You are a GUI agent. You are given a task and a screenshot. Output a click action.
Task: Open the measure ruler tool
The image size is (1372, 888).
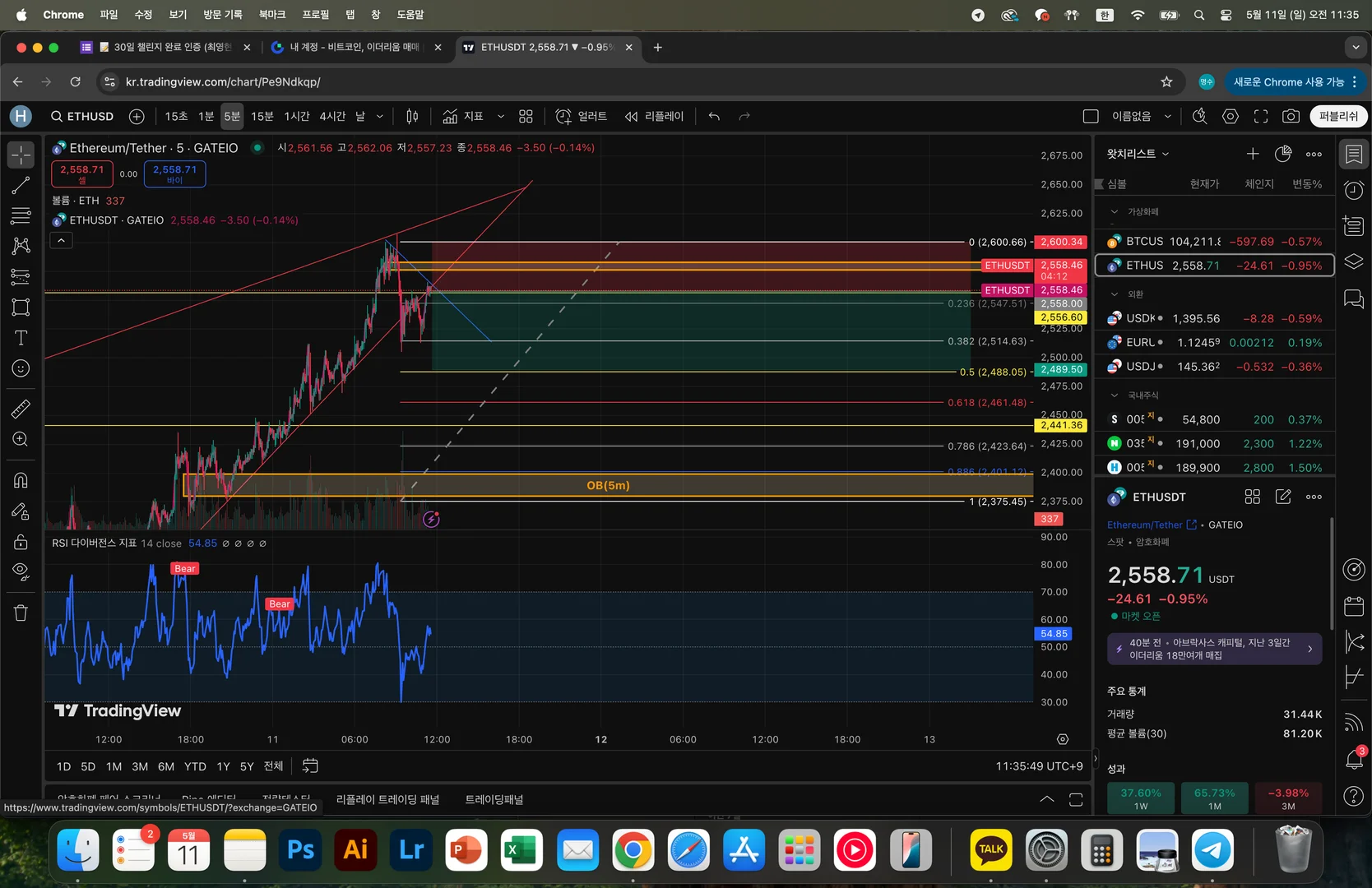click(x=21, y=409)
